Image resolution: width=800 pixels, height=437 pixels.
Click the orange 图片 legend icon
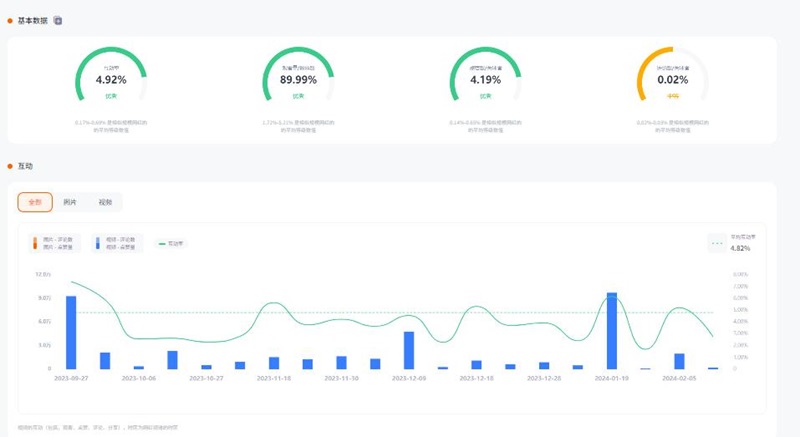coord(35,243)
